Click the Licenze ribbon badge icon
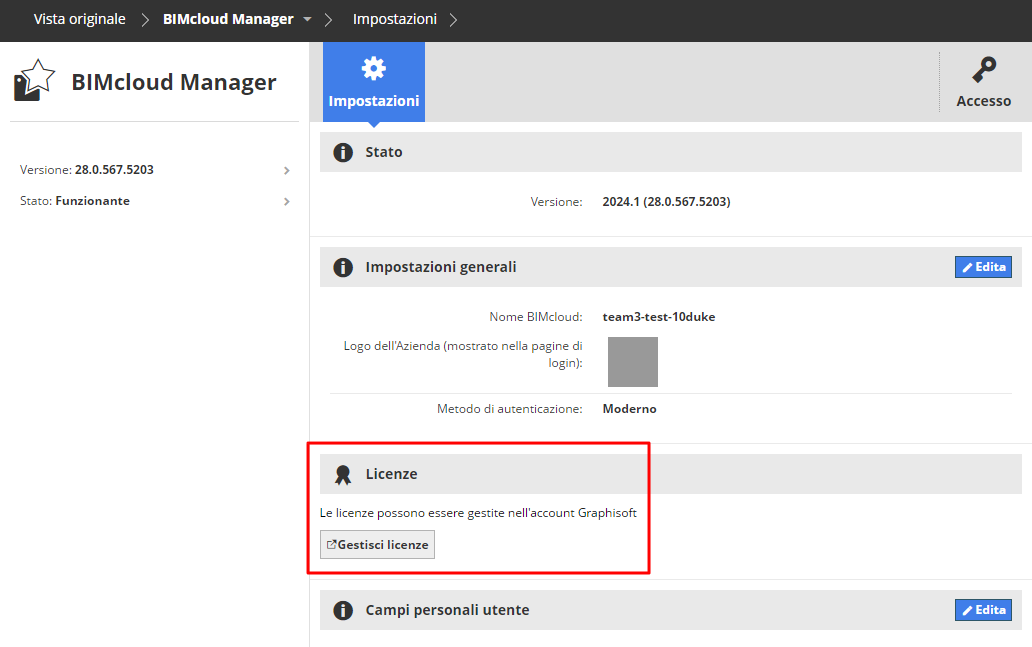 (343, 474)
